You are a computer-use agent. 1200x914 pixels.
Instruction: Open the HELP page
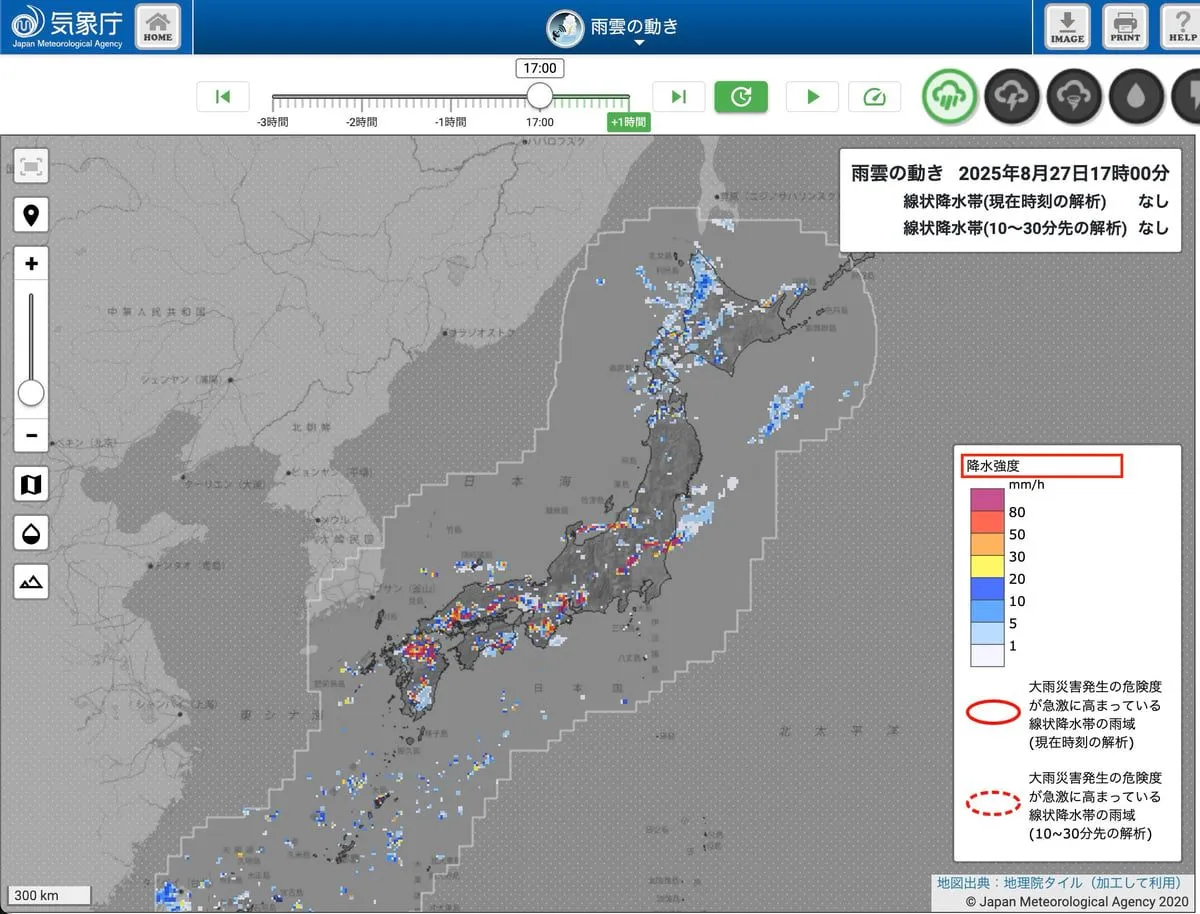pos(1182,27)
